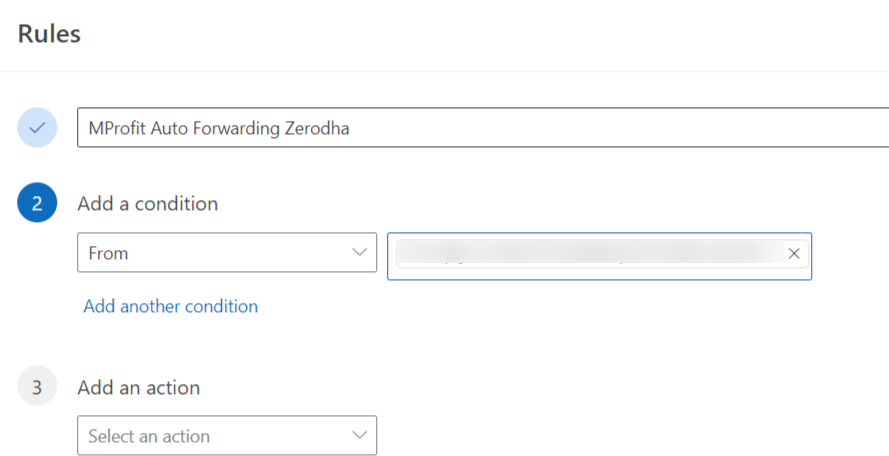The height and width of the screenshot is (456, 889).
Task: Expand the From dropdown chevron arrow
Action: [359, 252]
